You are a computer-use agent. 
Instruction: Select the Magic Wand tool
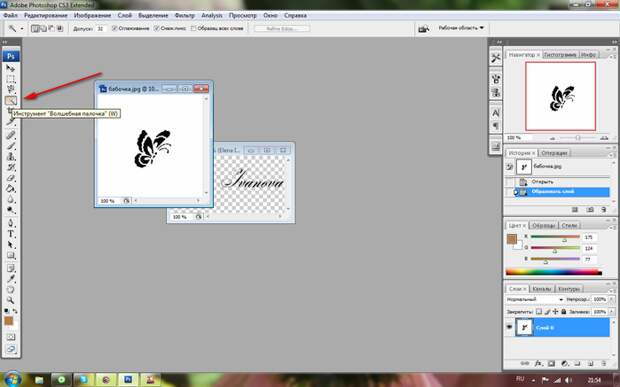11,100
